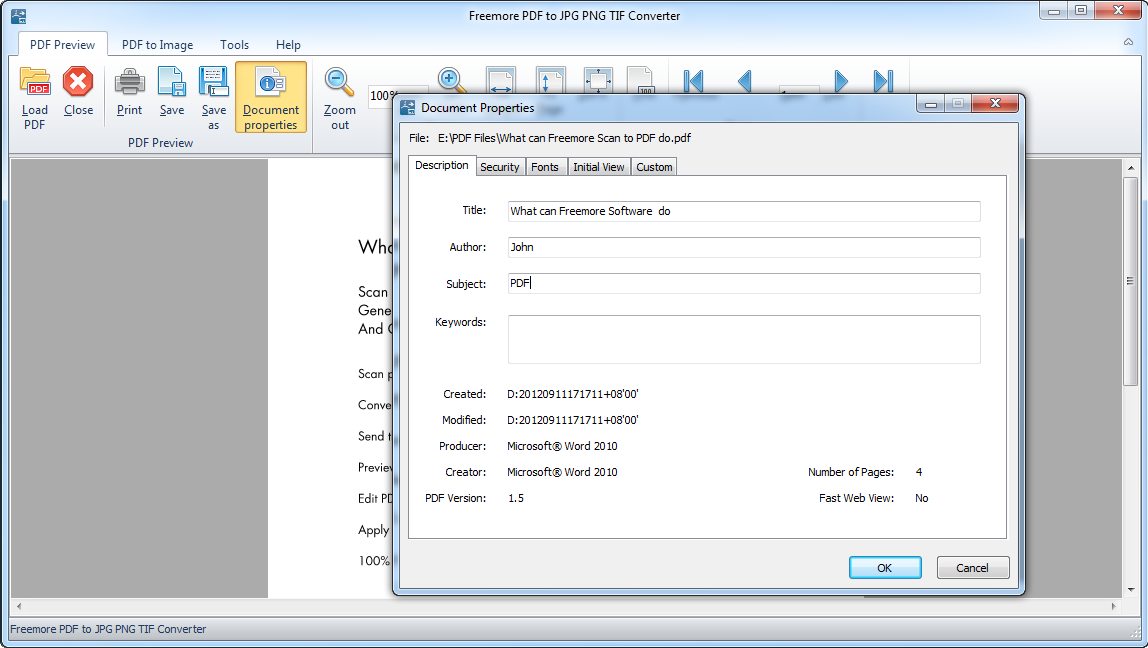Click the Number of Pages value 4
Screen dimensions: 1148x648
(x=919, y=472)
